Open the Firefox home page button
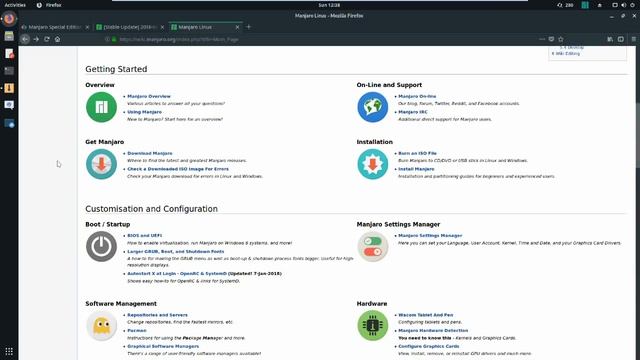The image size is (640, 360). [58, 39]
